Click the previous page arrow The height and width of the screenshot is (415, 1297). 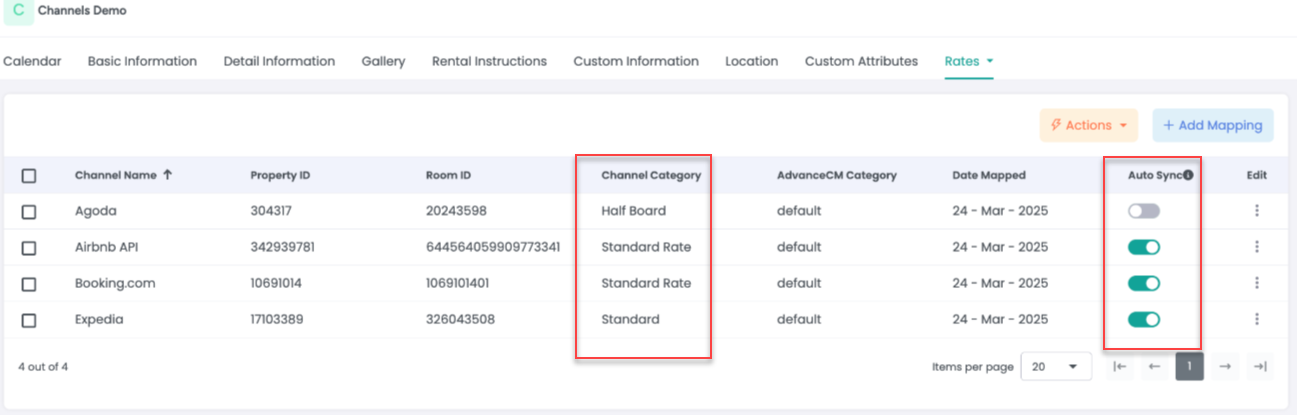[1154, 367]
